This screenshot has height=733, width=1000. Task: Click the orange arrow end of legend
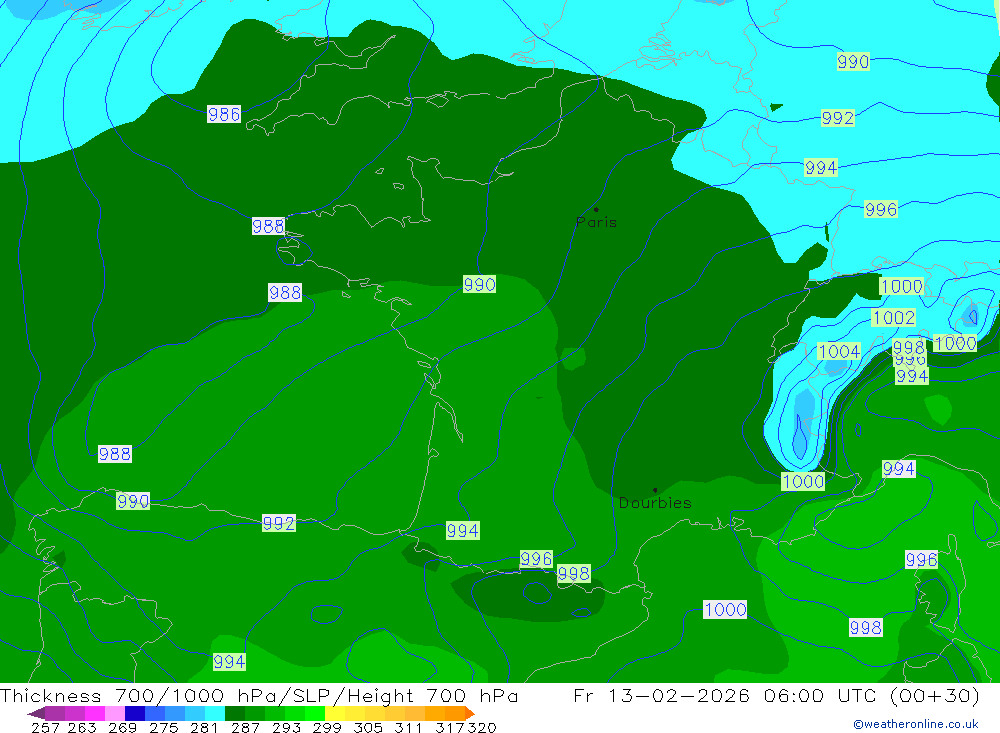pos(469,713)
